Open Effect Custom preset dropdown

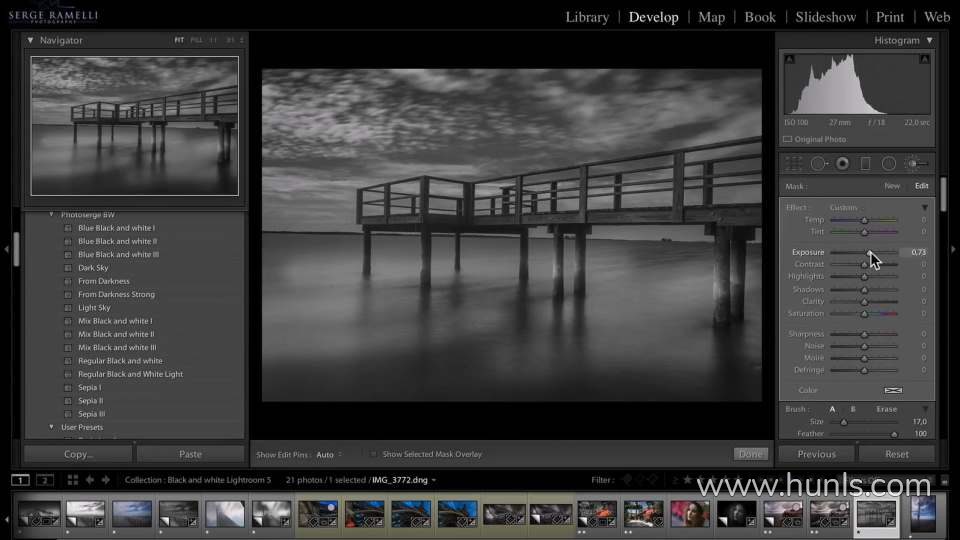(x=844, y=208)
